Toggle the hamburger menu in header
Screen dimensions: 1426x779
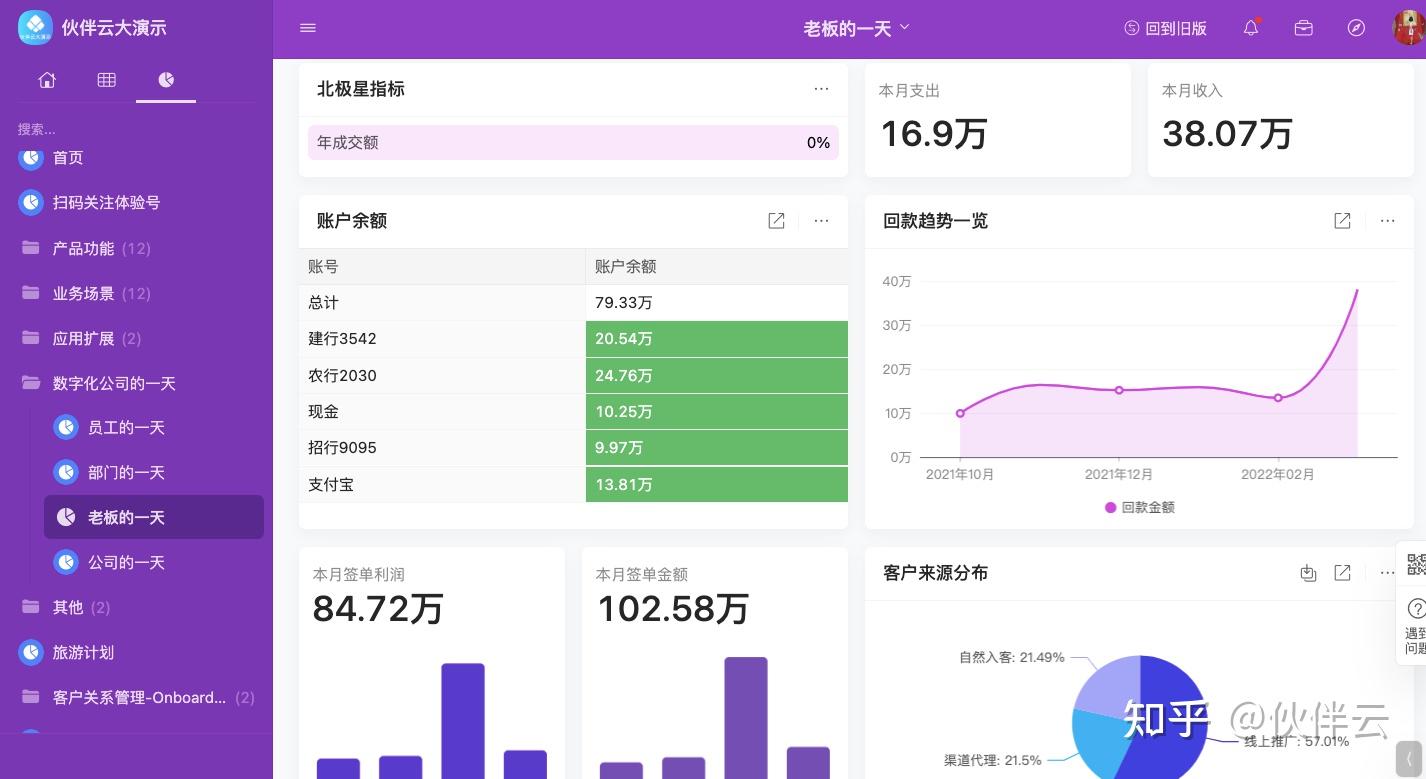(x=308, y=28)
